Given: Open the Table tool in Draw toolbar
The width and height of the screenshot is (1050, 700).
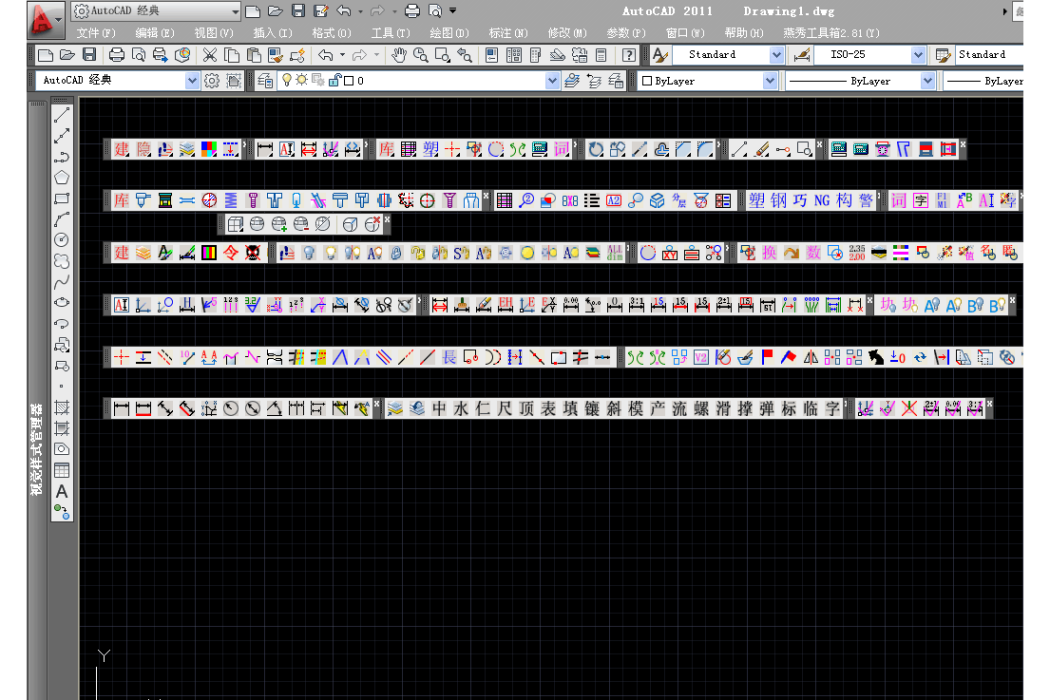Looking at the screenshot, I should pos(62,470).
